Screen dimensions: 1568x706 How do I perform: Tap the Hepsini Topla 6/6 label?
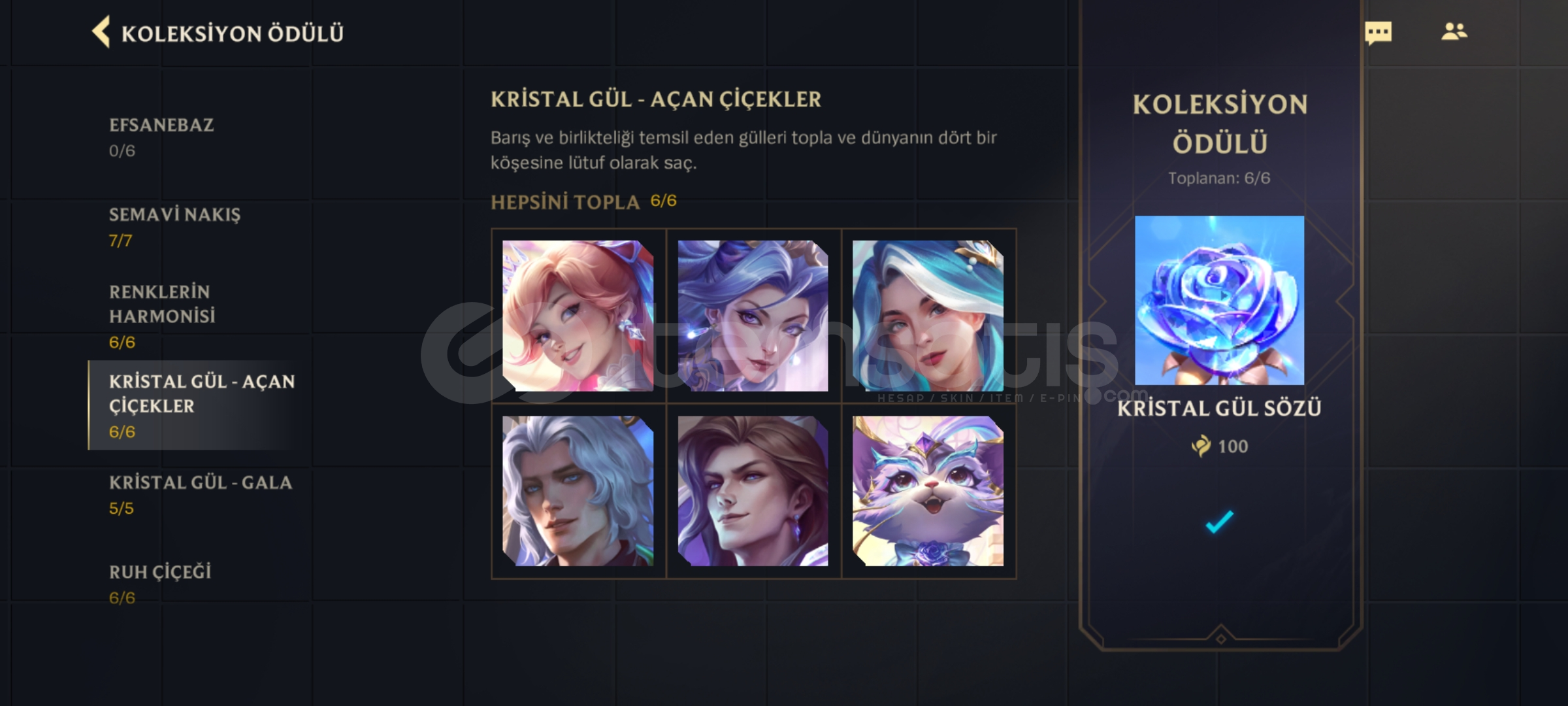583,202
